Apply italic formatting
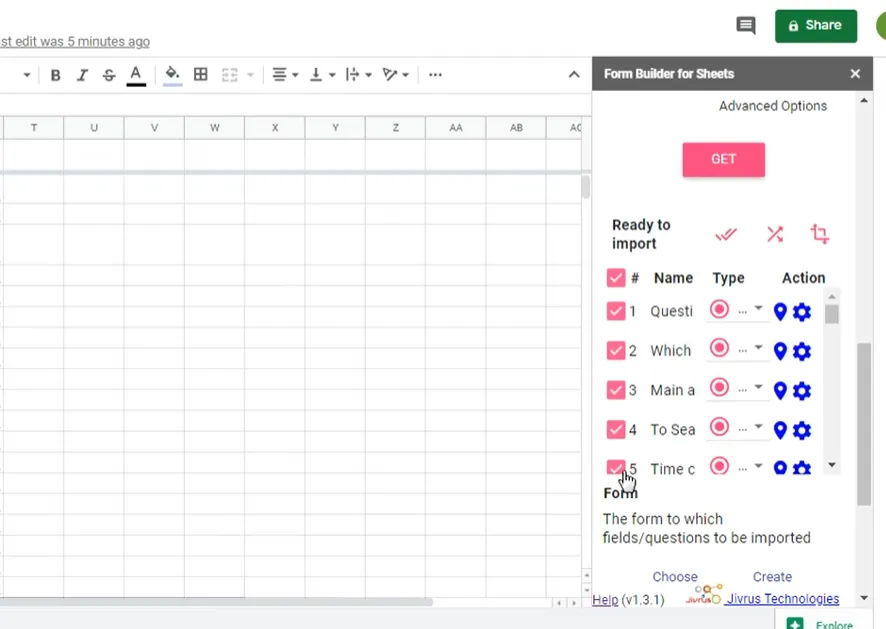886x629 pixels. [x=82, y=75]
